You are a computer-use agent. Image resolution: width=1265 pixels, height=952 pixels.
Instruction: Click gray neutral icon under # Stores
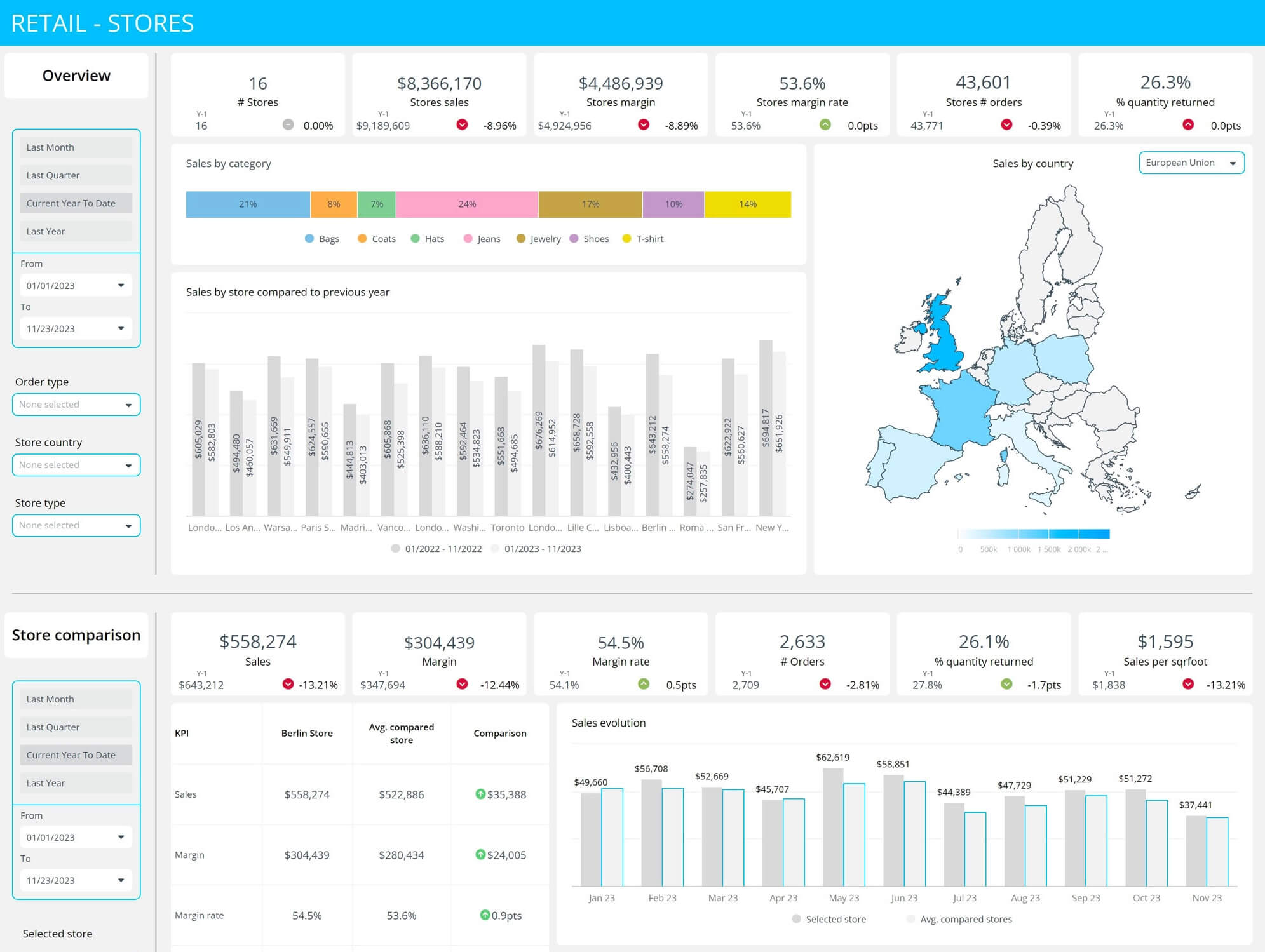pyautogui.click(x=288, y=124)
